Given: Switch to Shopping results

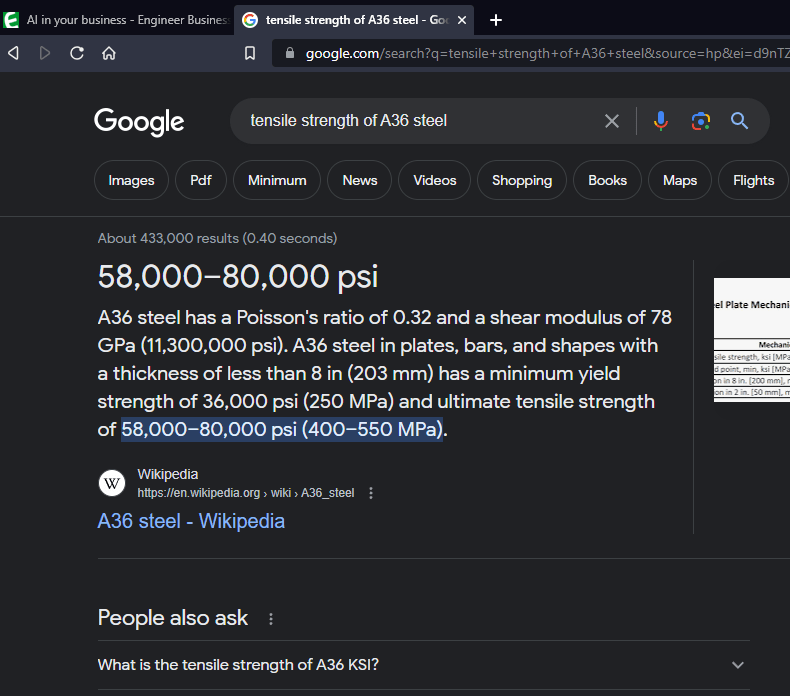Looking at the screenshot, I should point(522,180).
